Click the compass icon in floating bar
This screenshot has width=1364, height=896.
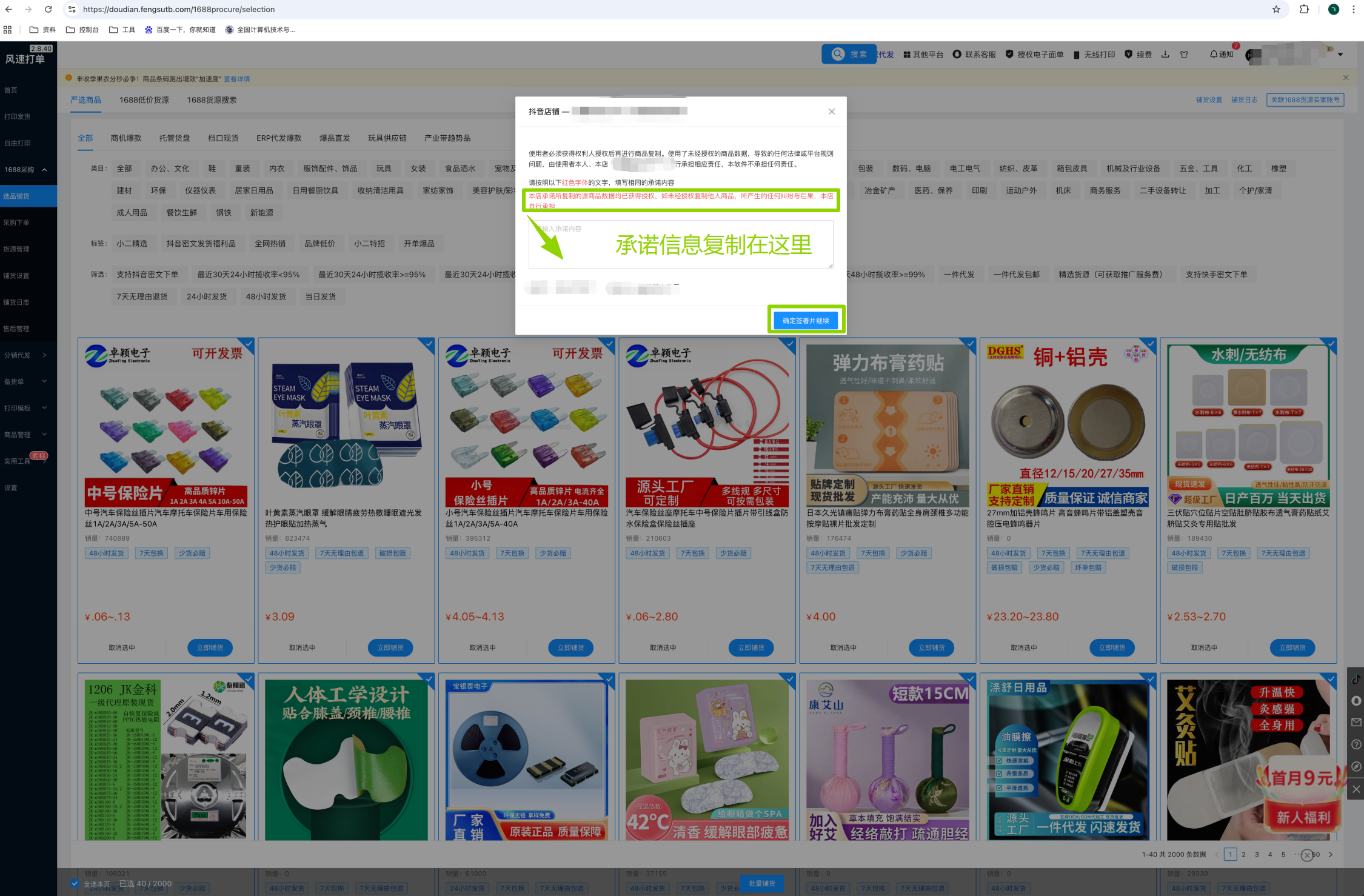[x=1356, y=767]
